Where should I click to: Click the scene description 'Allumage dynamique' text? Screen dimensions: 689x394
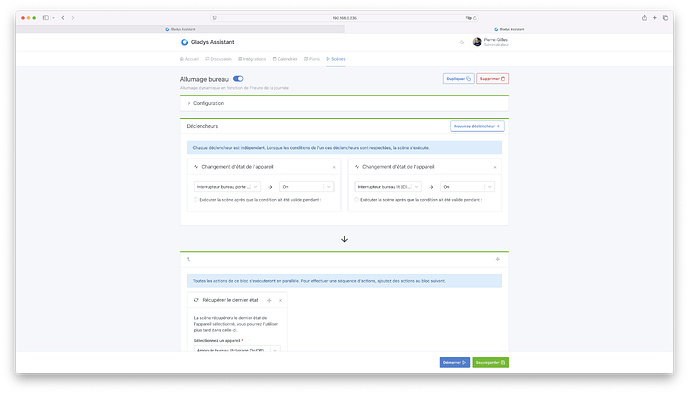click(x=234, y=88)
